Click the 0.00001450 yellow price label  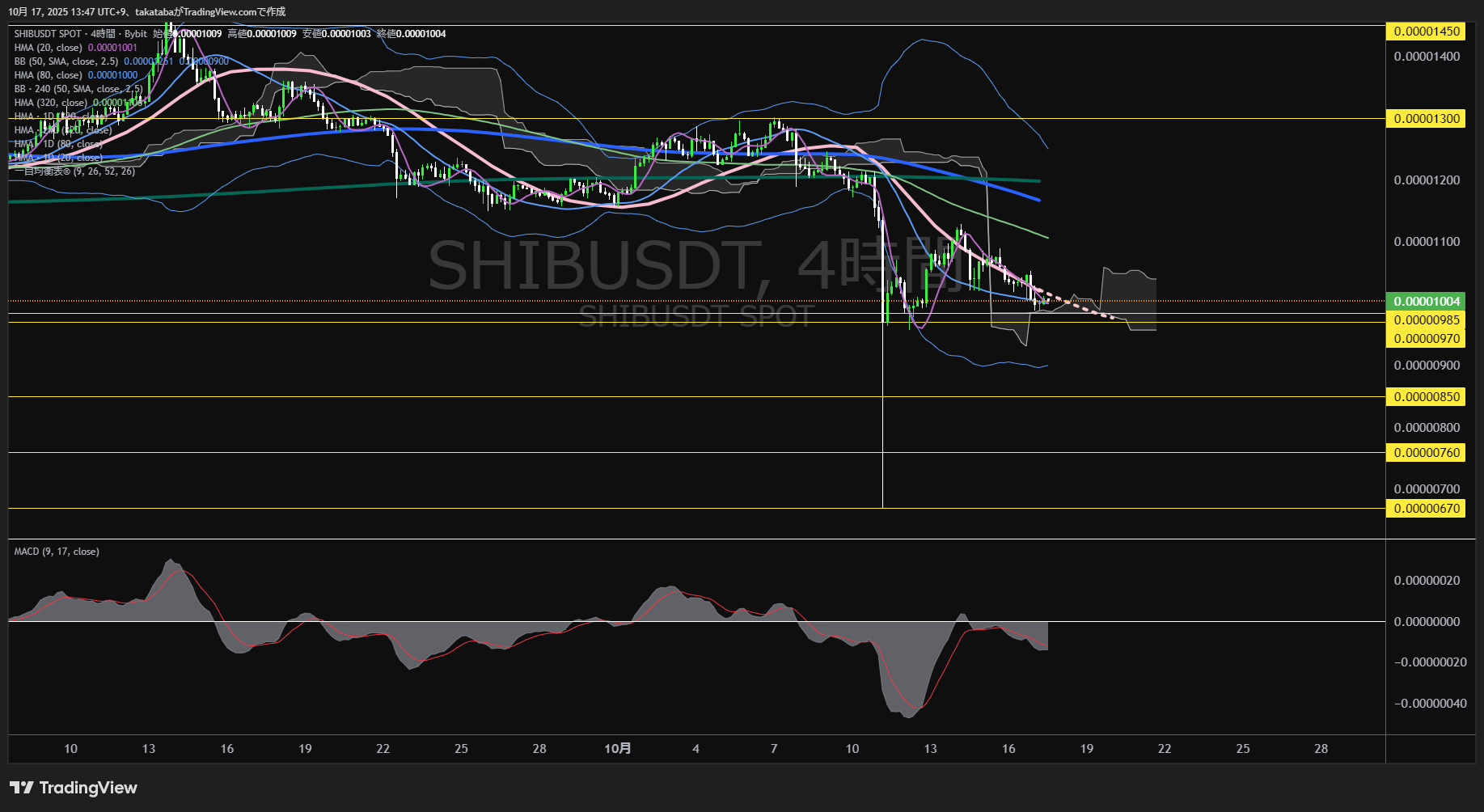click(x=1427, y=32)
